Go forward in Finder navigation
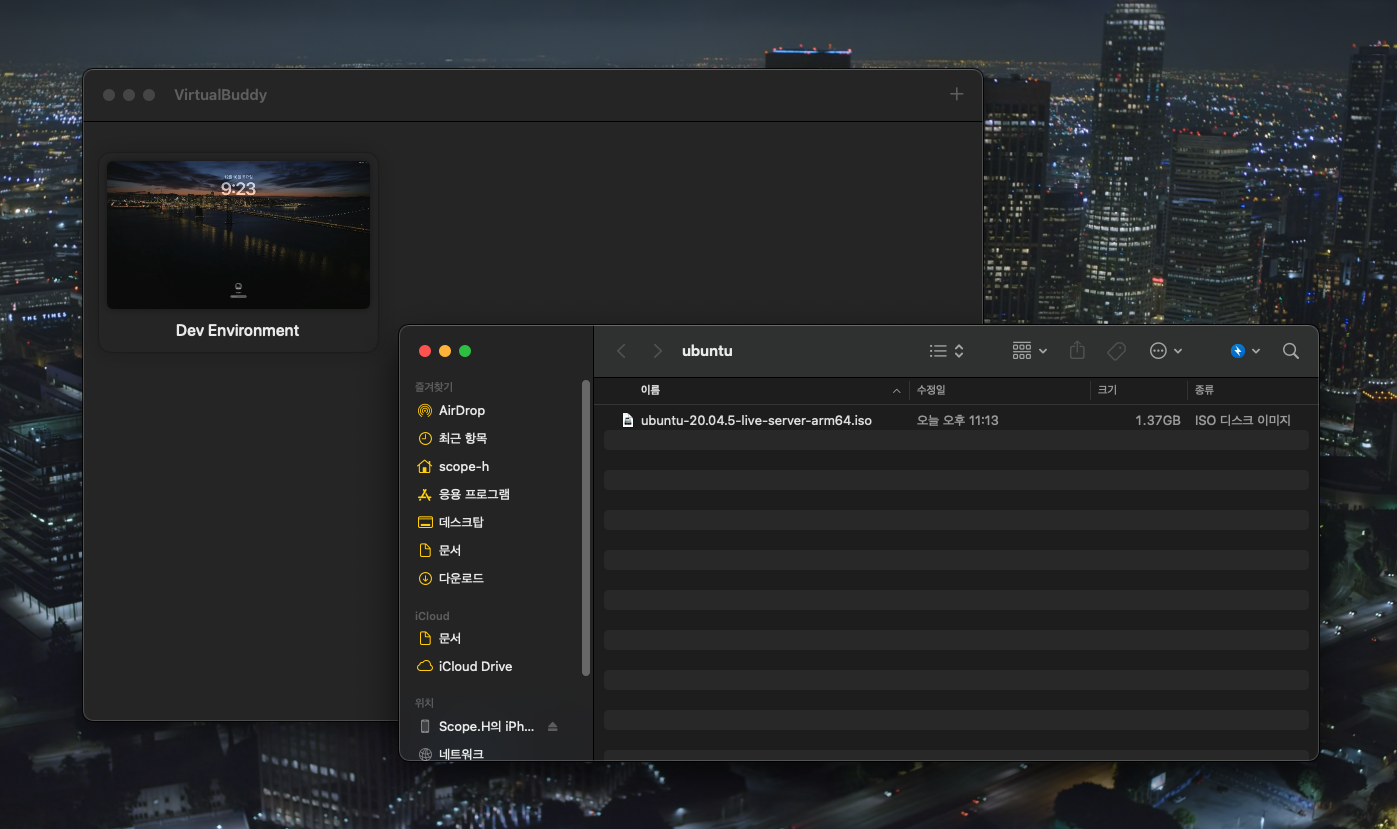1397x829 pixels. [657, 351]
